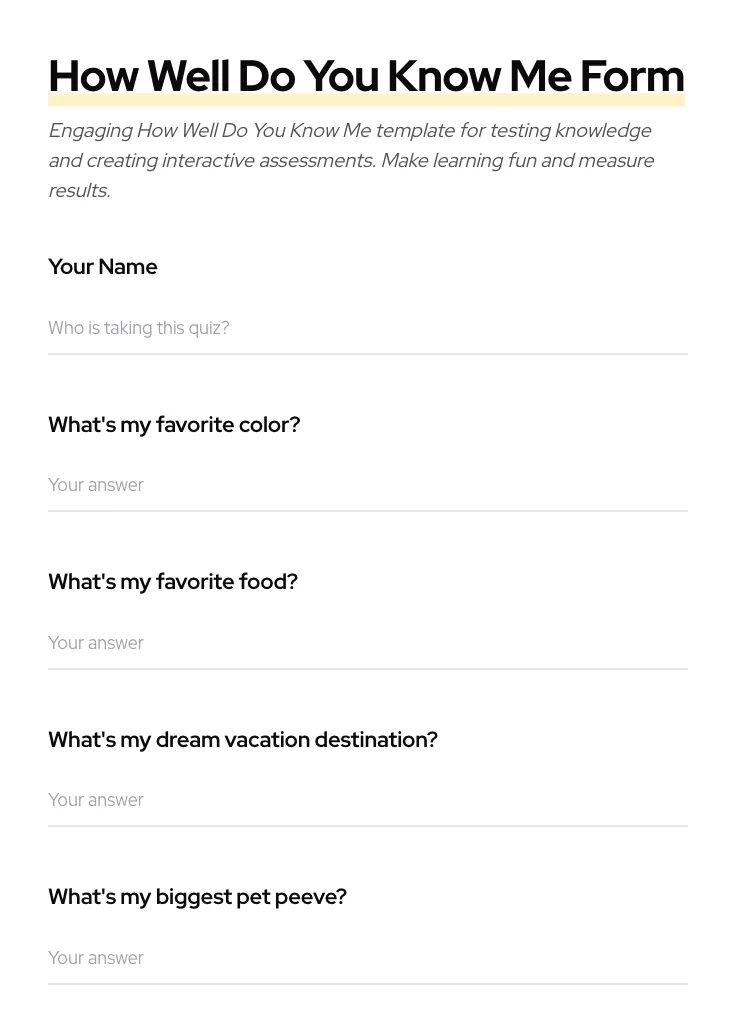Click the 'Who is taking this quiz?' placeholder text

pos(138,328)
